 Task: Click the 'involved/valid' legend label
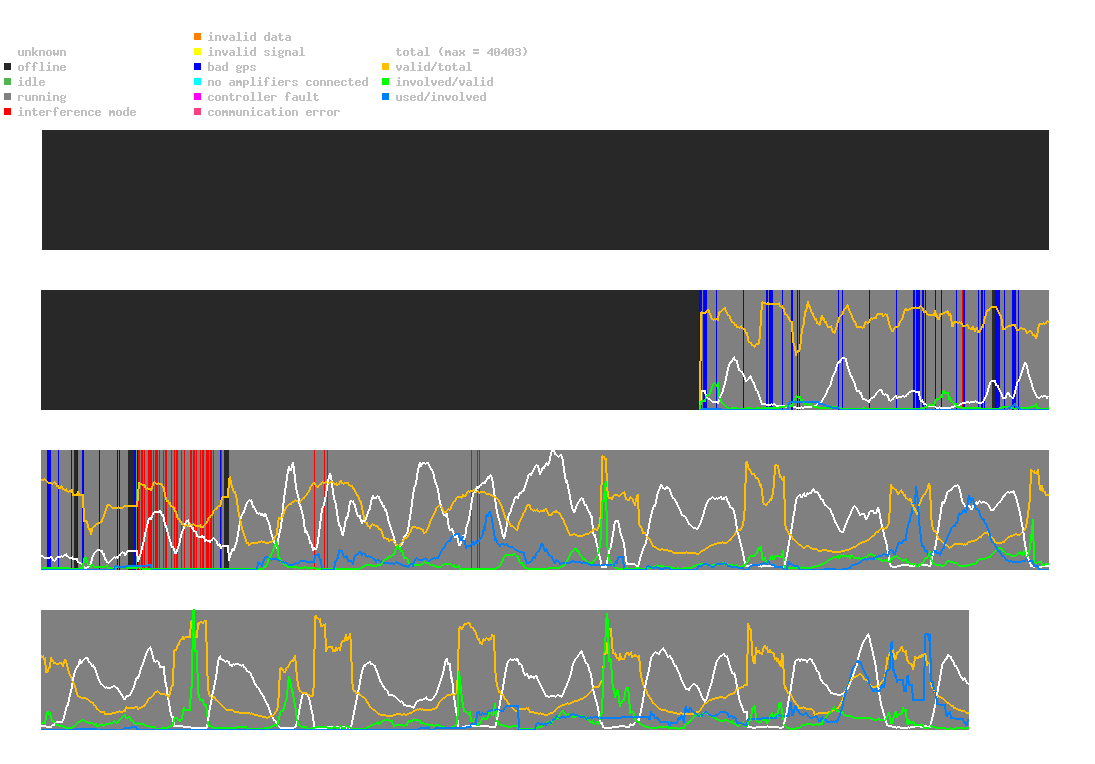coord(444,82)
